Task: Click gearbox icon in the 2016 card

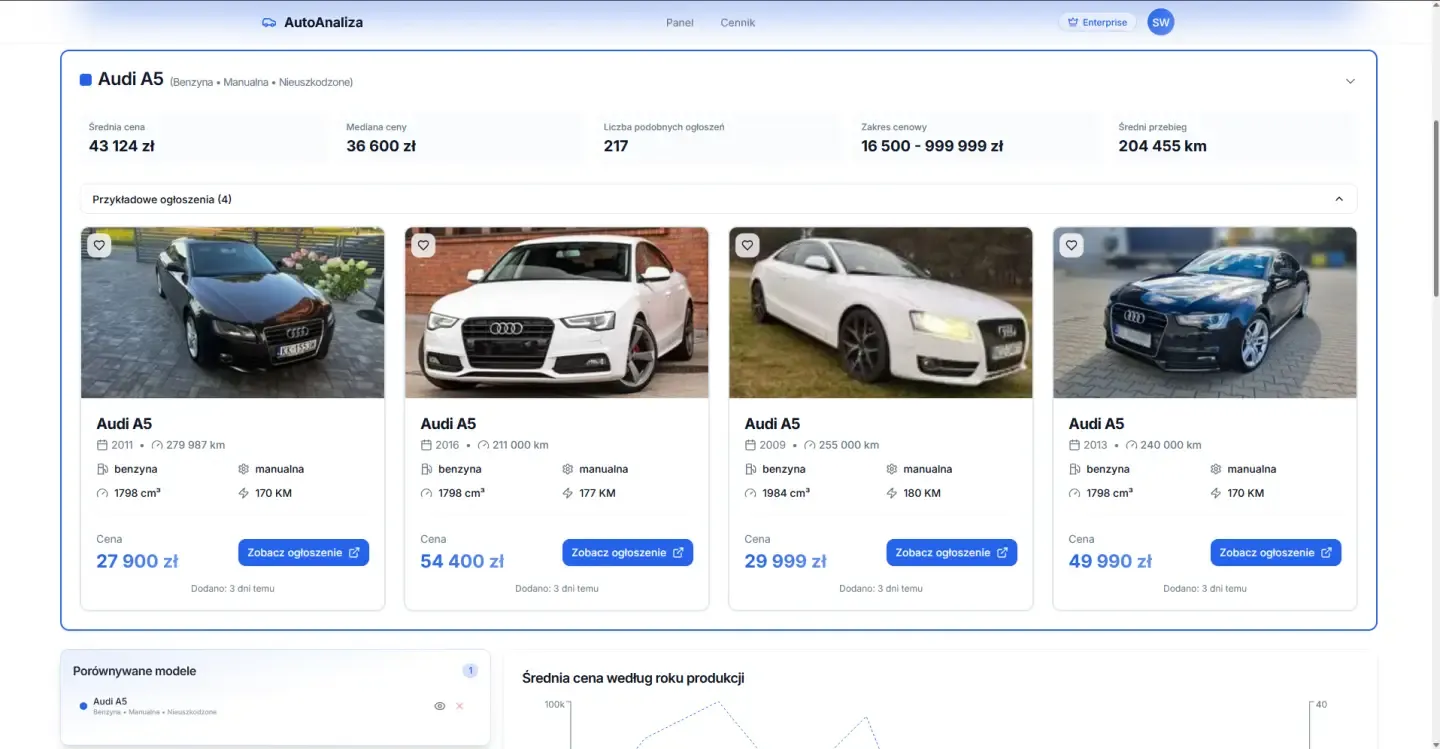Action: [x=567, y=469]
